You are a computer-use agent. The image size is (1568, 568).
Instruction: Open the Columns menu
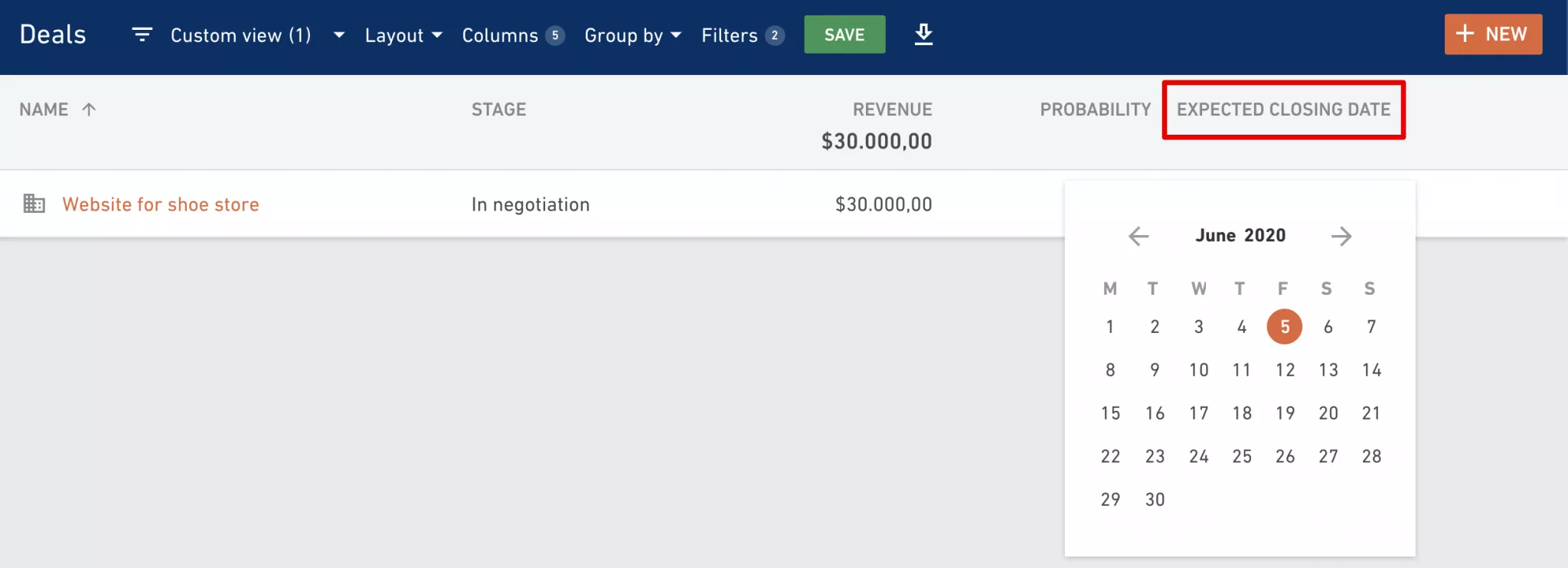(x=500, y=35)
